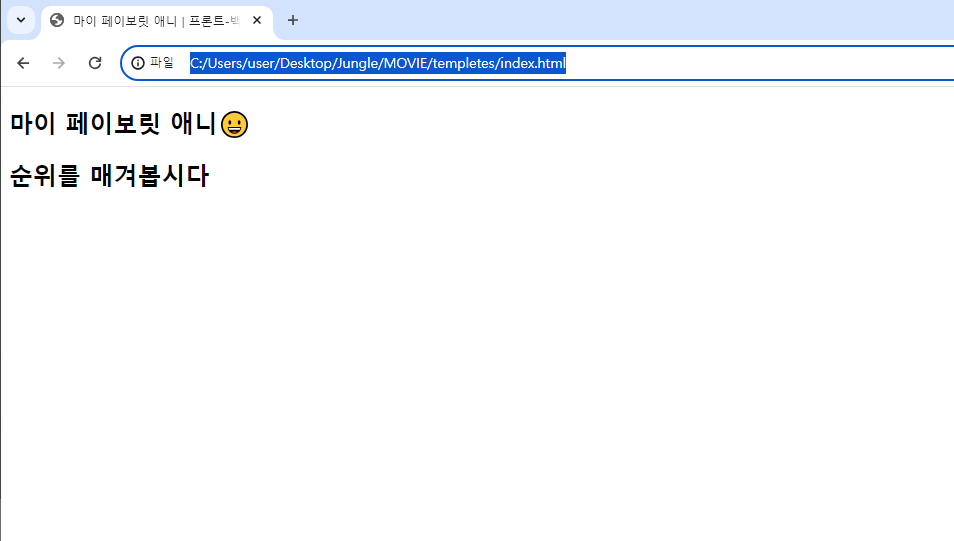Go forward to next page
The image size is (954, 541).
coord(58,63)
